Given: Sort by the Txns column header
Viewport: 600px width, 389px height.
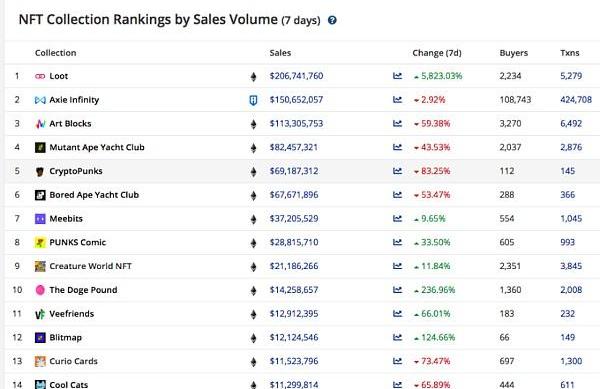Looking at the screenshot, I should [x=570, y=53].
